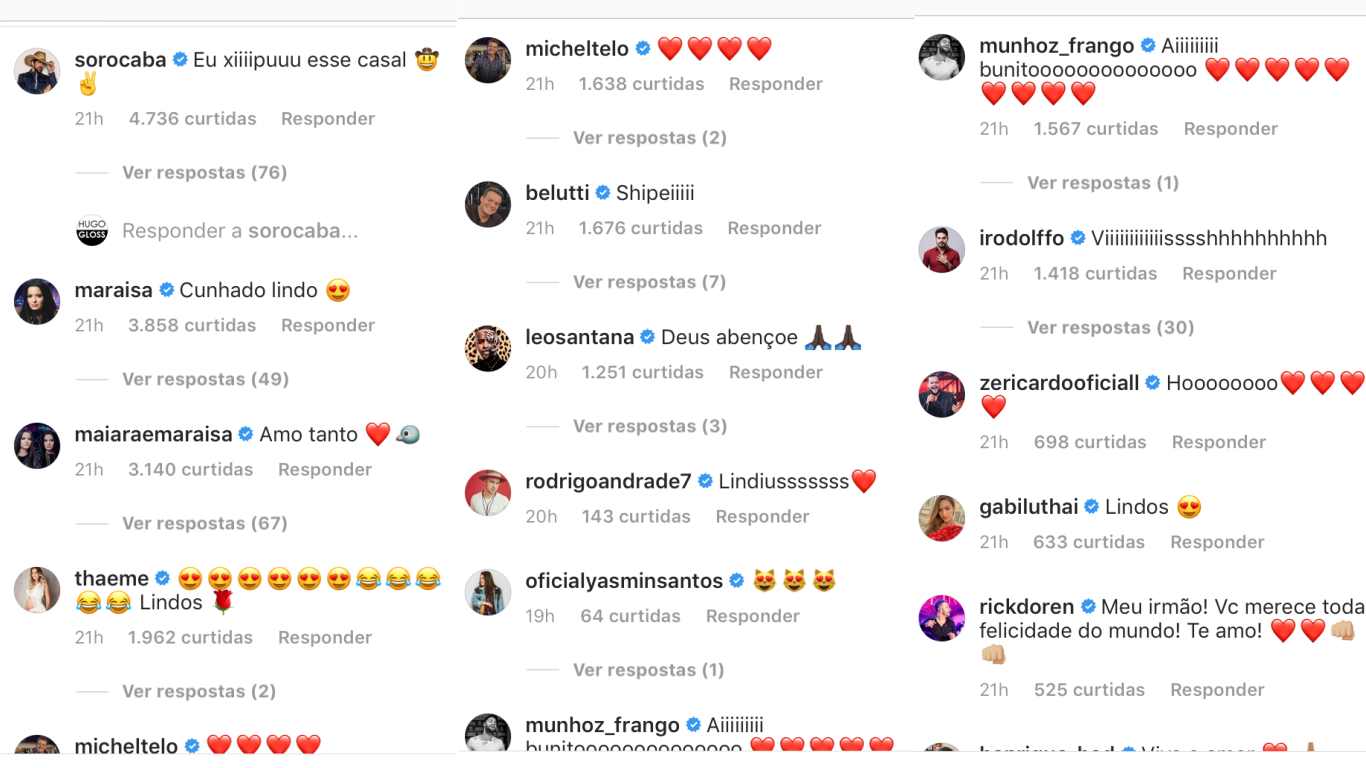Reply to thaeme's comment
This screenshot has width=1366, height=768.
tap(325, 637)
